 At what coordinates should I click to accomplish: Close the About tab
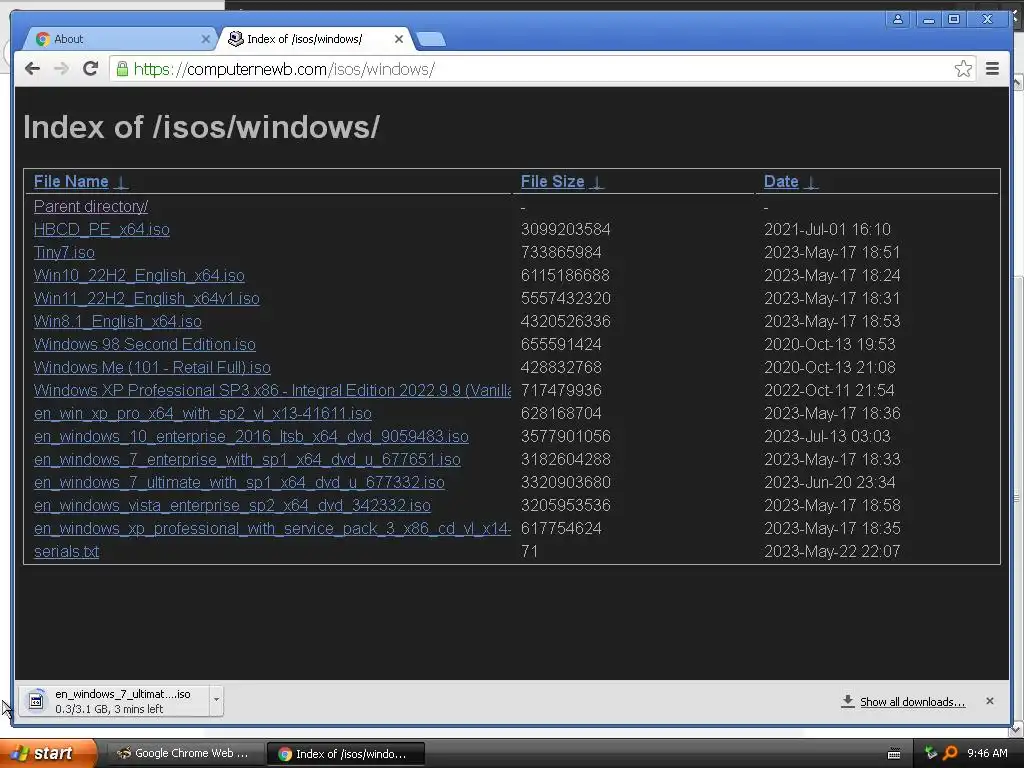point(205,39)
